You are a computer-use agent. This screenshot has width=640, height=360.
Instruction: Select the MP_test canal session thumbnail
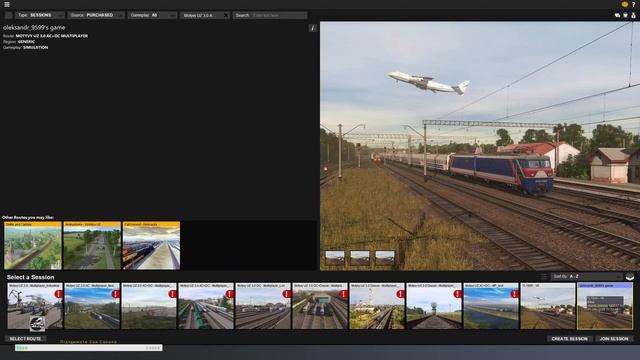[491, 306]
